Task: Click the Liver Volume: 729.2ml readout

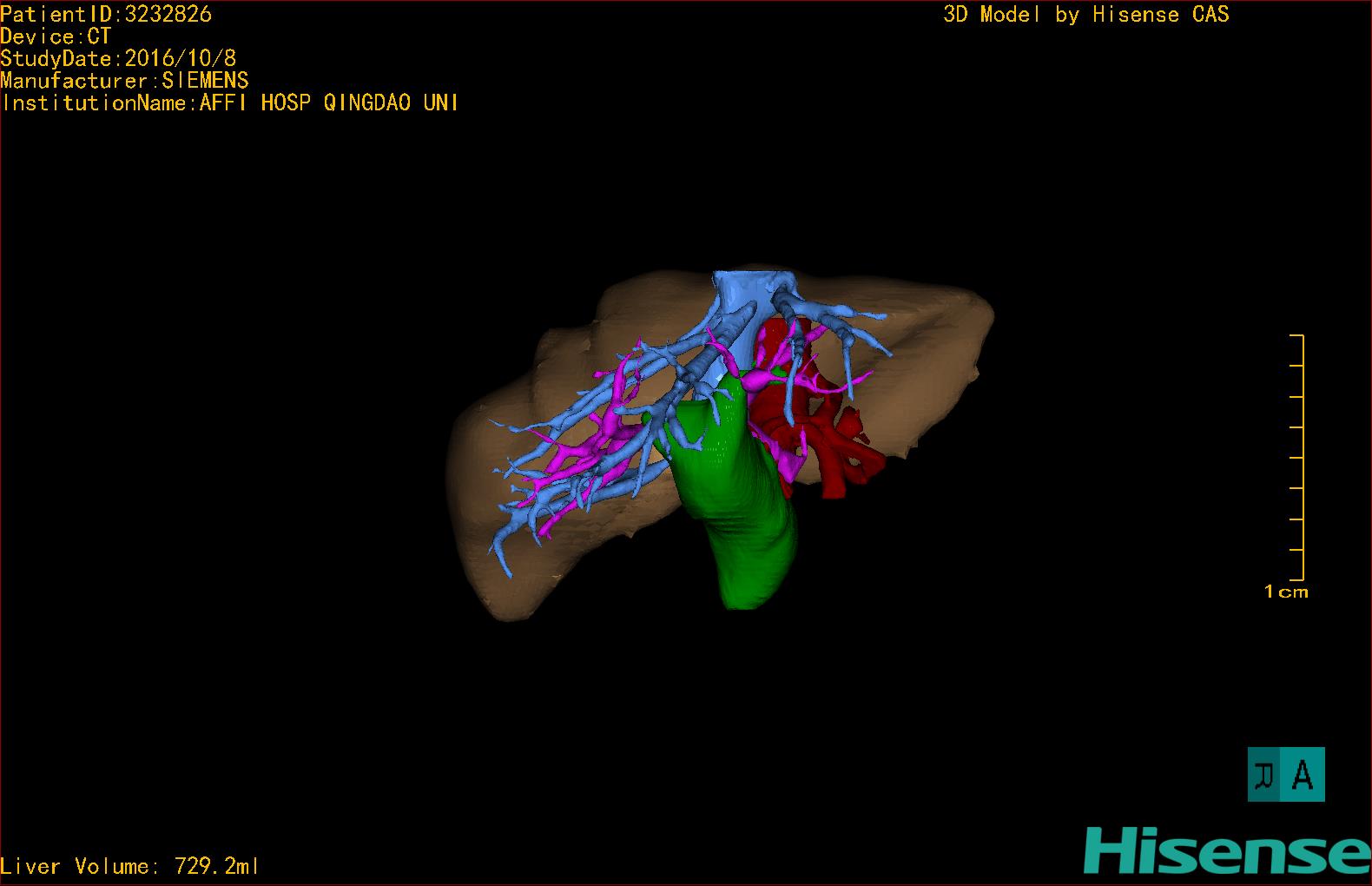Action: pyautogui.click(x=129, y=866)
